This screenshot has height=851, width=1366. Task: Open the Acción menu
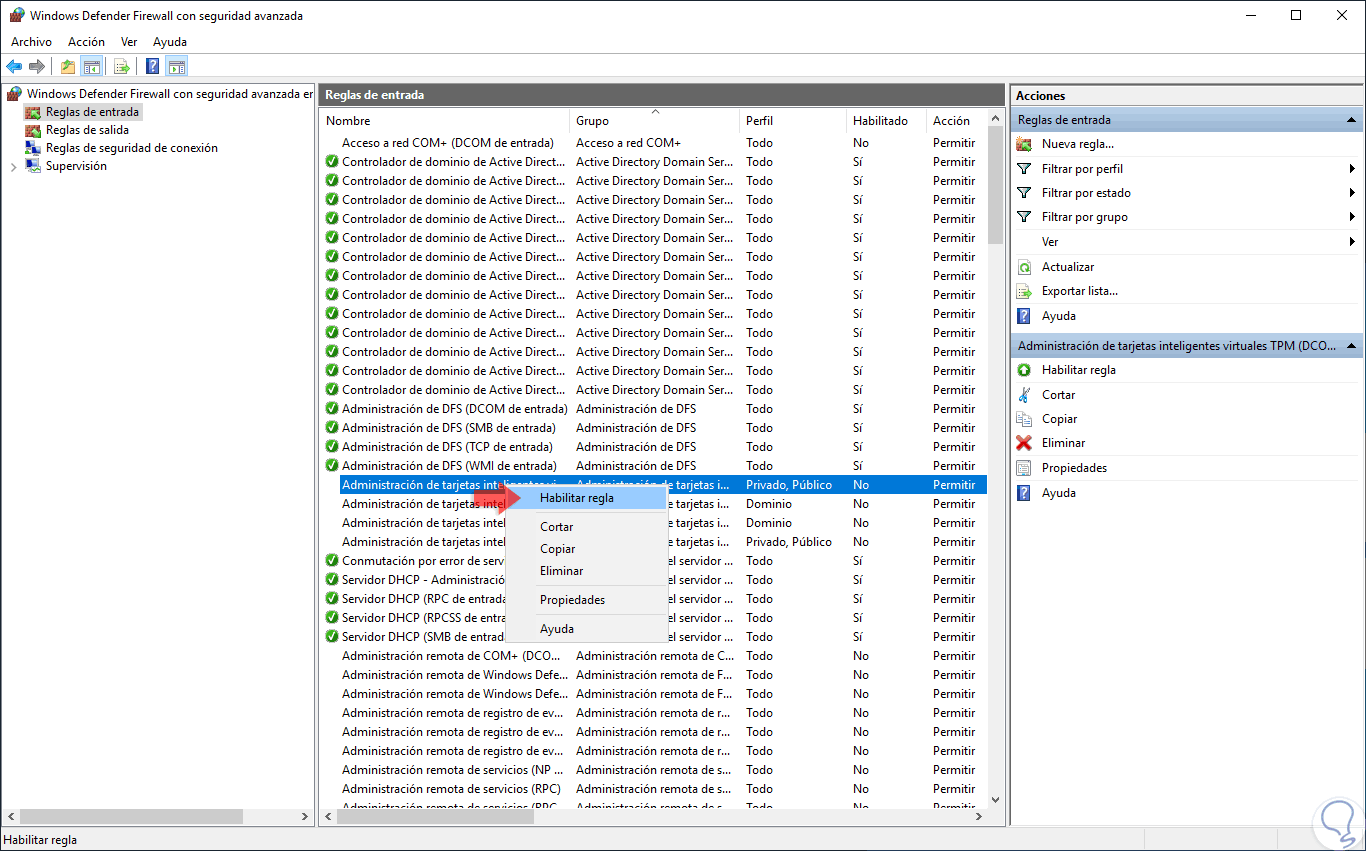coord(86,42)
